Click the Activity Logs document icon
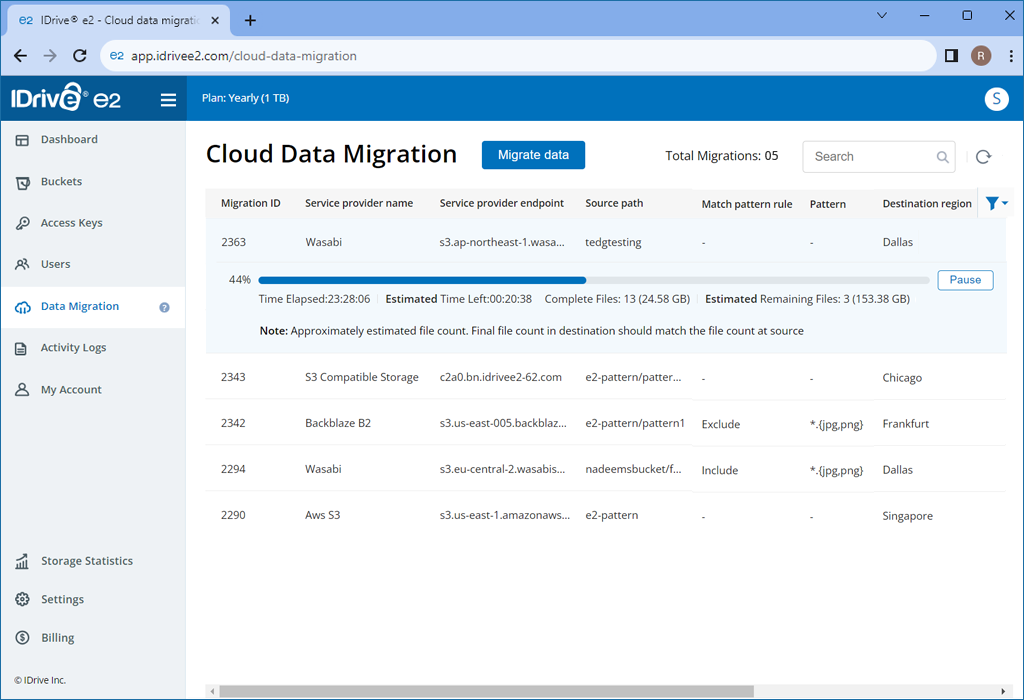 (21, 348)
